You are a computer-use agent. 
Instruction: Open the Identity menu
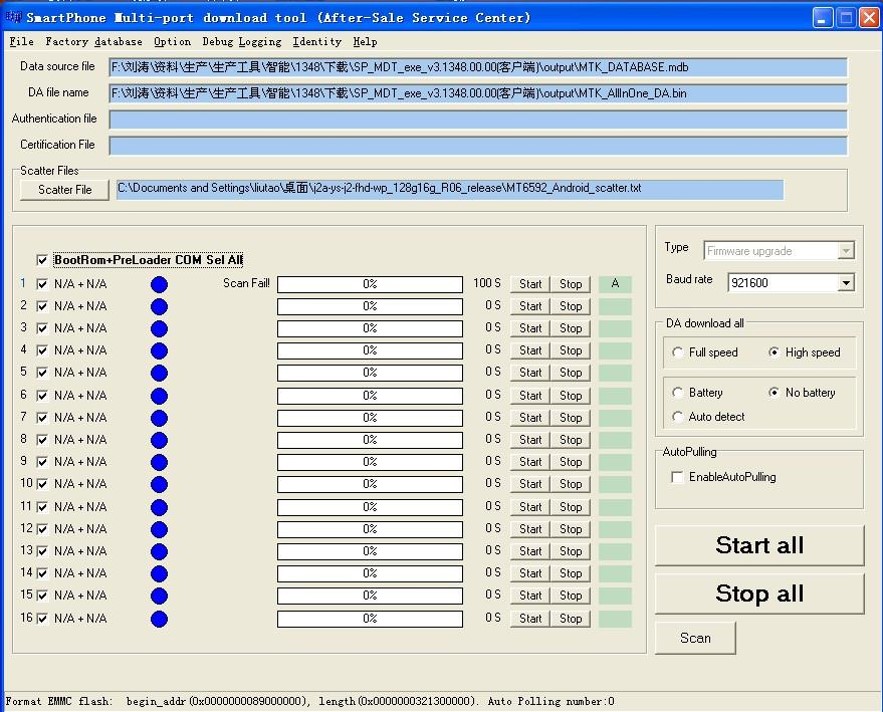(317, 42)
